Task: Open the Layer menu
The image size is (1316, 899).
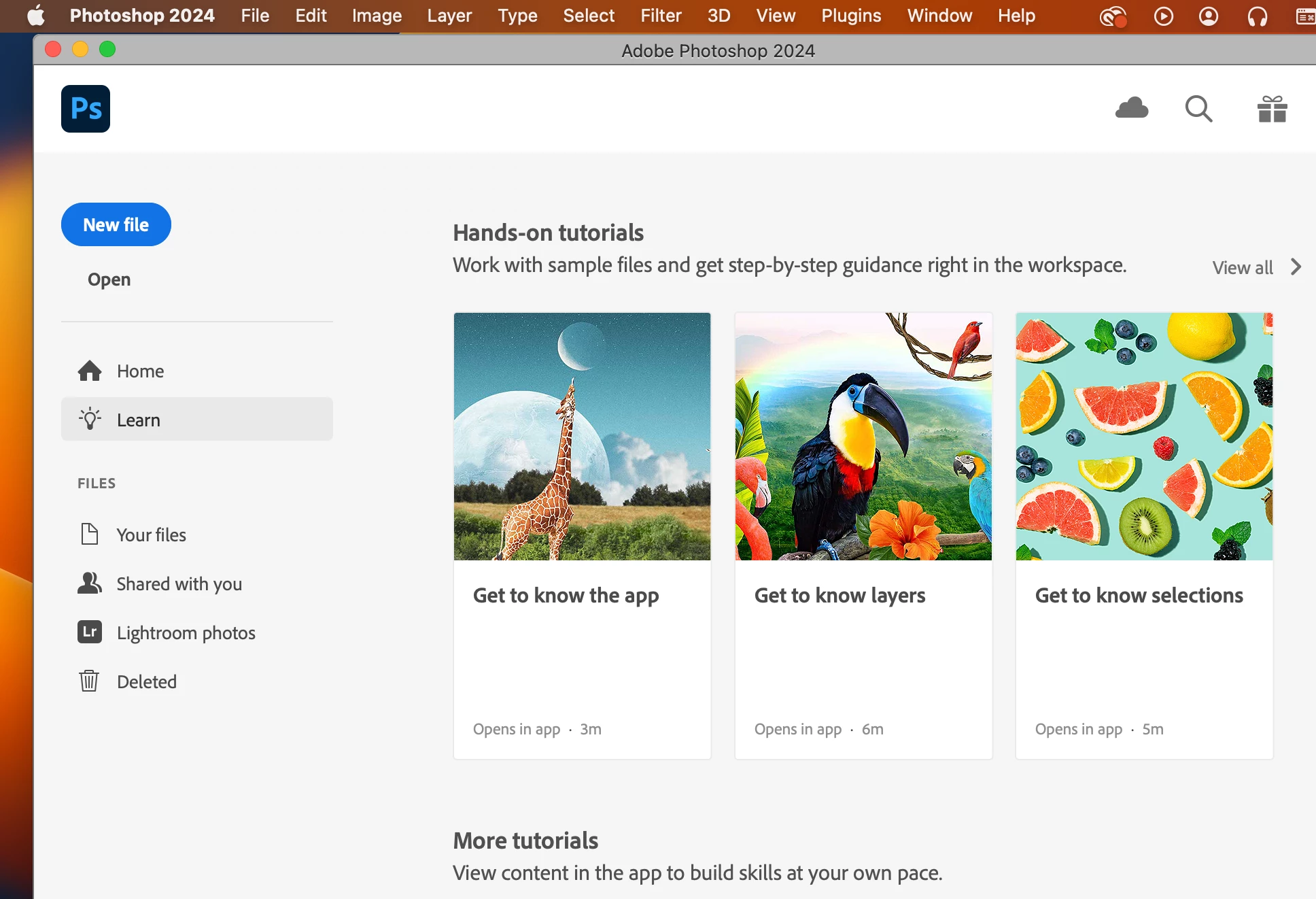Action: pos(449,16)
